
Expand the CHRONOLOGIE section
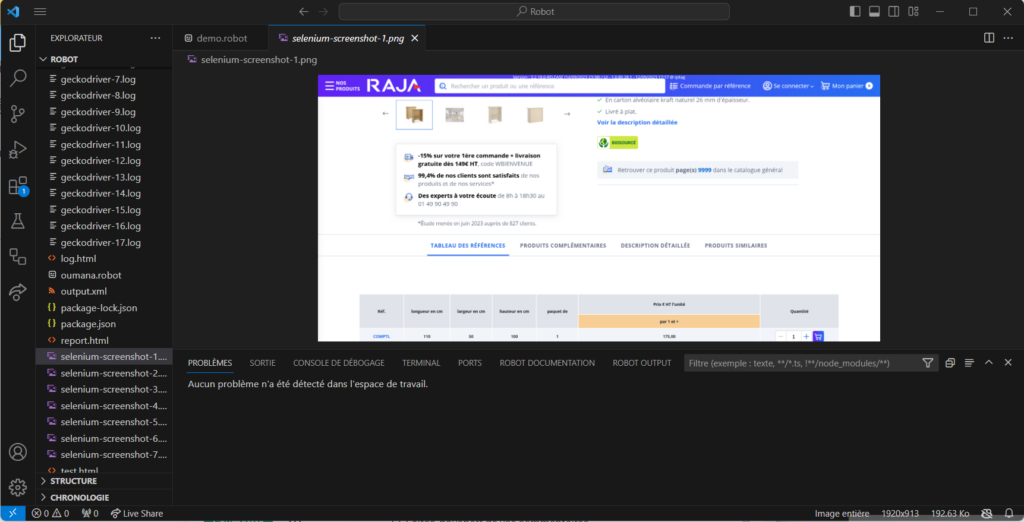(x=104, y=497)
